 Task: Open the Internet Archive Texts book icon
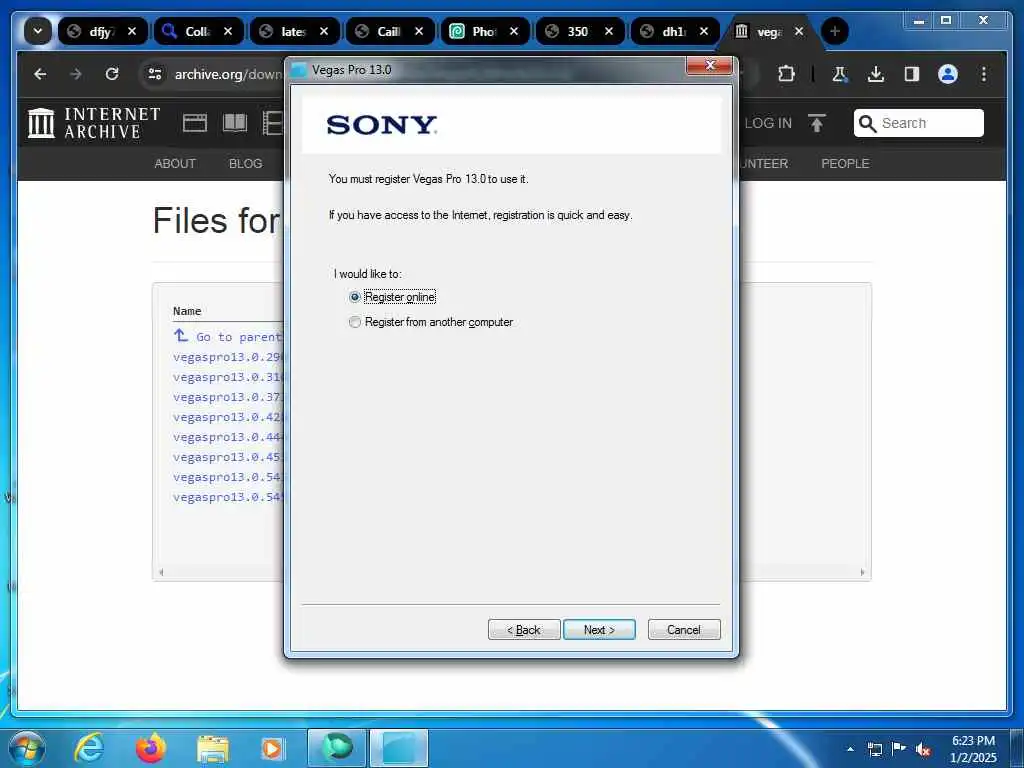[x=235, y=123]
